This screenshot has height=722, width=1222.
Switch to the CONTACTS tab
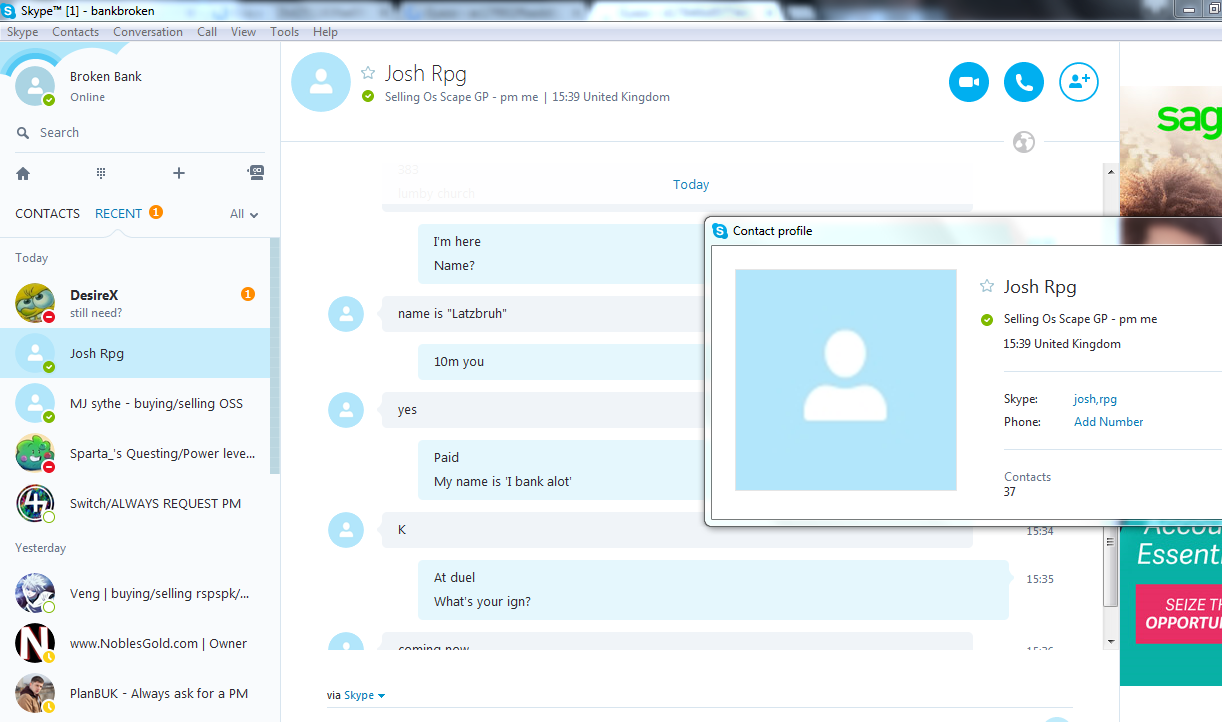pos(47,214)
